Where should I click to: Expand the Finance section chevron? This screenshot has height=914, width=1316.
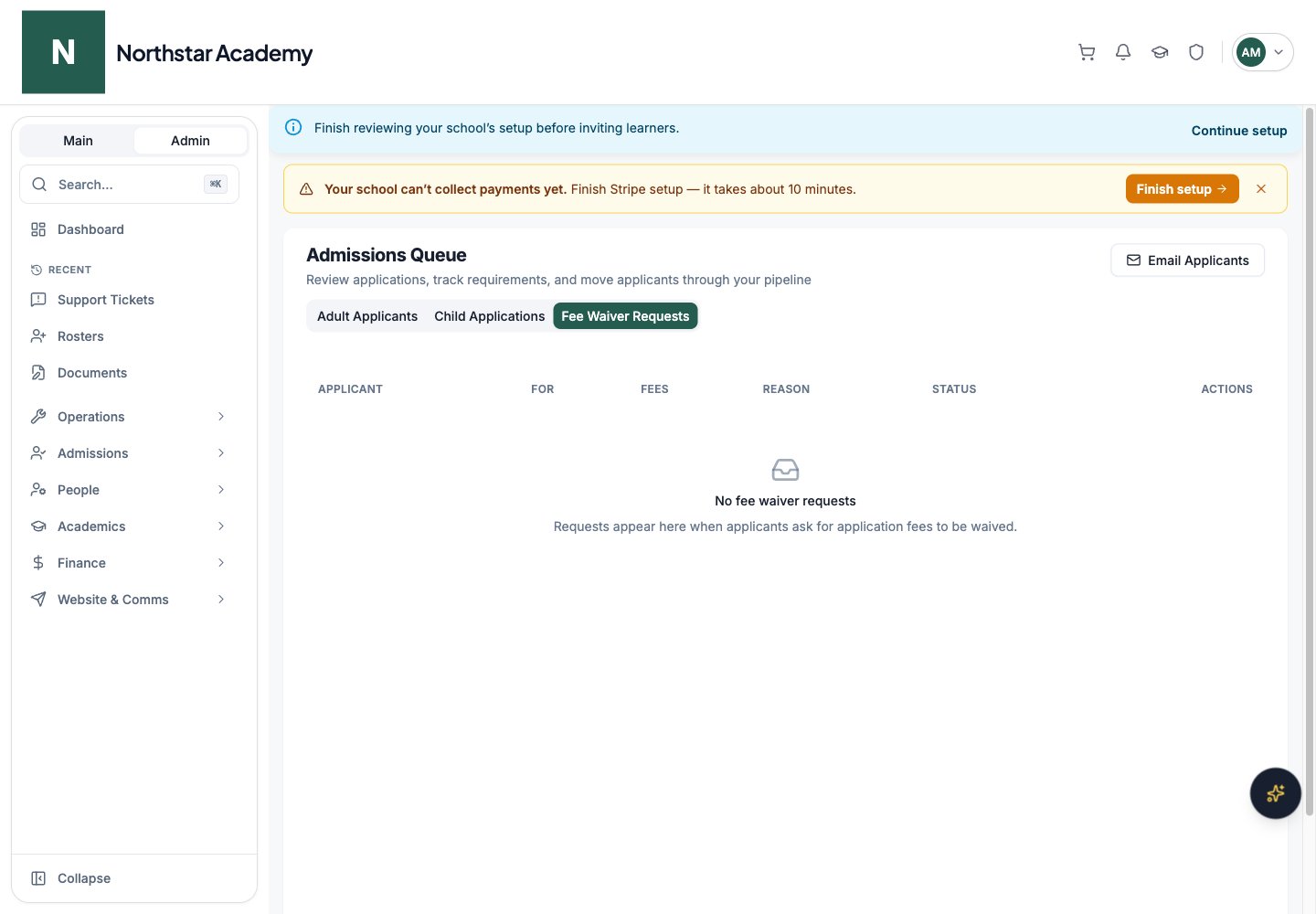click(221, 563)
